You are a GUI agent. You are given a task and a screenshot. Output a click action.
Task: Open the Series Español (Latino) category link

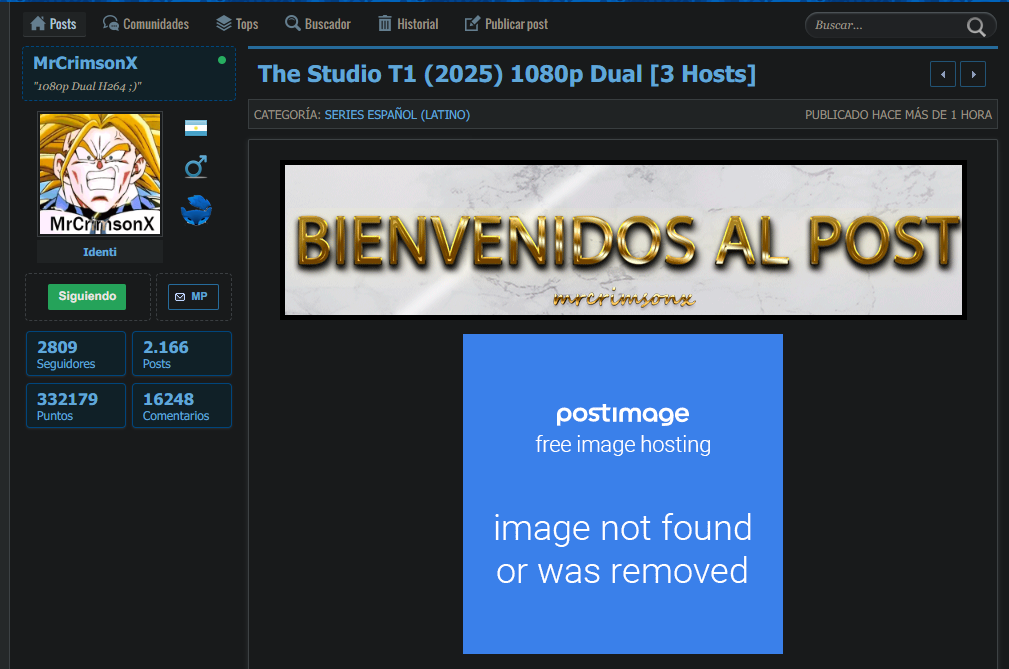(397, 115)
